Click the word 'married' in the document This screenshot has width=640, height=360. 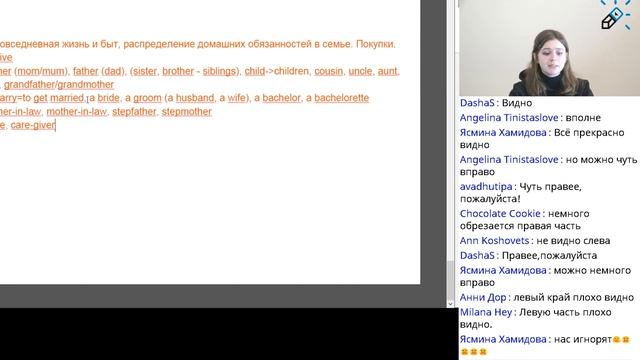click(67, 98)
